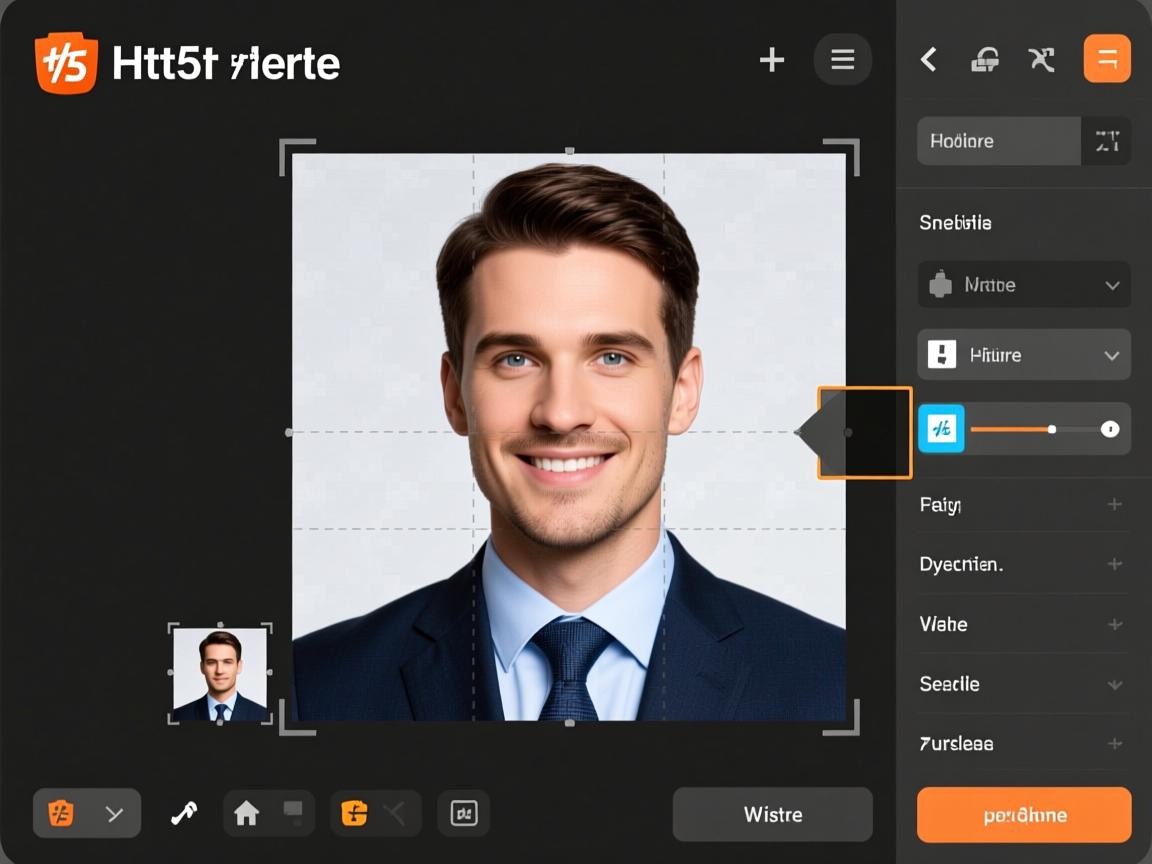This screenshot has height=864, width=1152.
Task: Click the orange button at bottom right
Action: click(x=1024, y=814)
